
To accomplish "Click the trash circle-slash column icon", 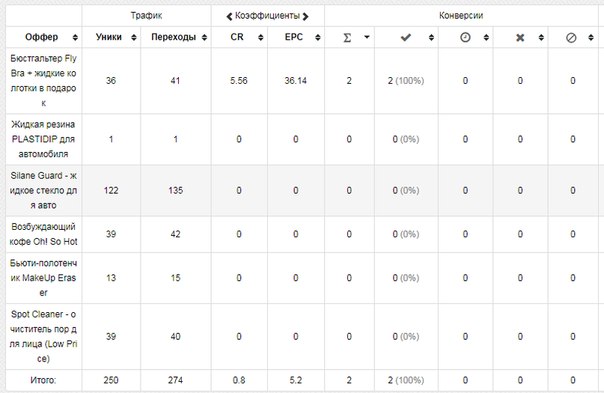I will pos(571,37).
